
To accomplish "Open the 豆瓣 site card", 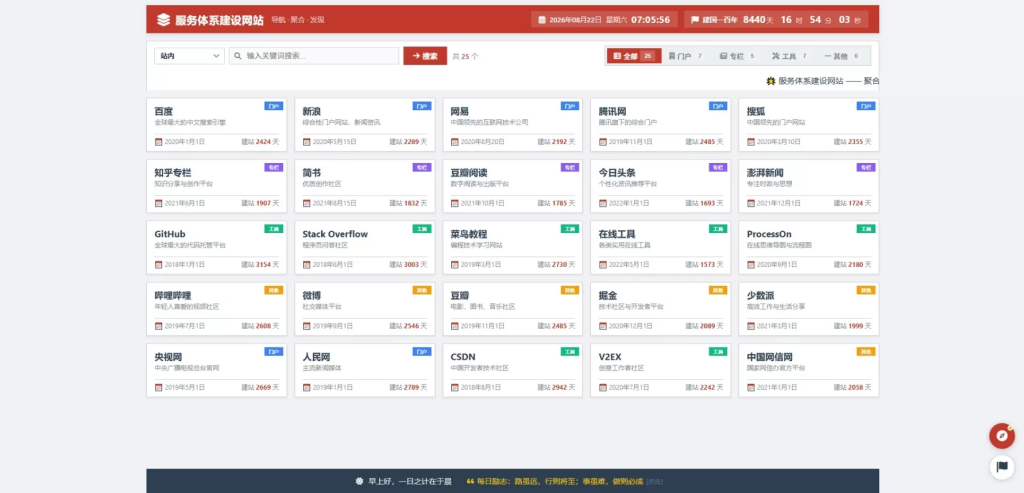I will pyautogui.click(x=513, y=309).
